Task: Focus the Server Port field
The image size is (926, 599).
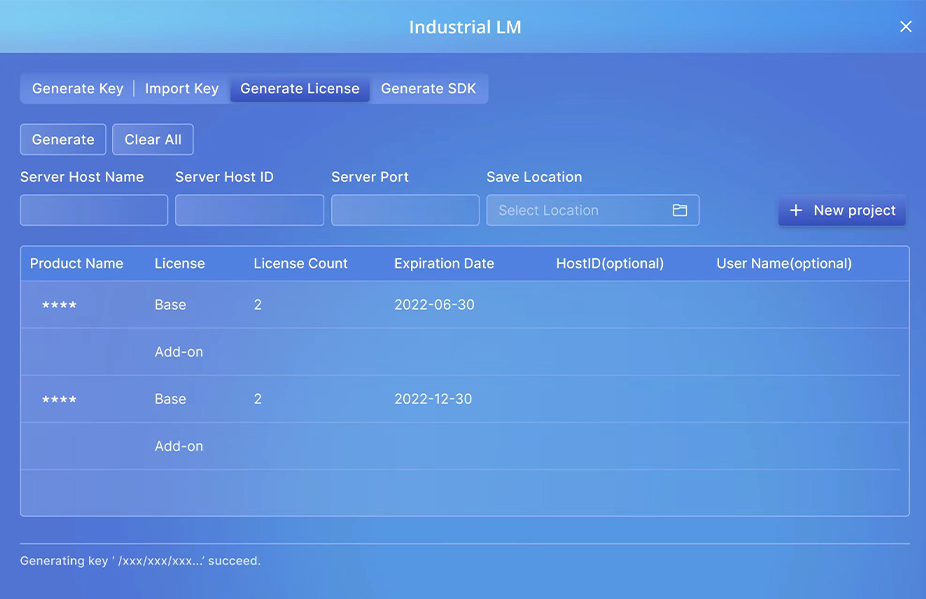Action: click(405, 210)
